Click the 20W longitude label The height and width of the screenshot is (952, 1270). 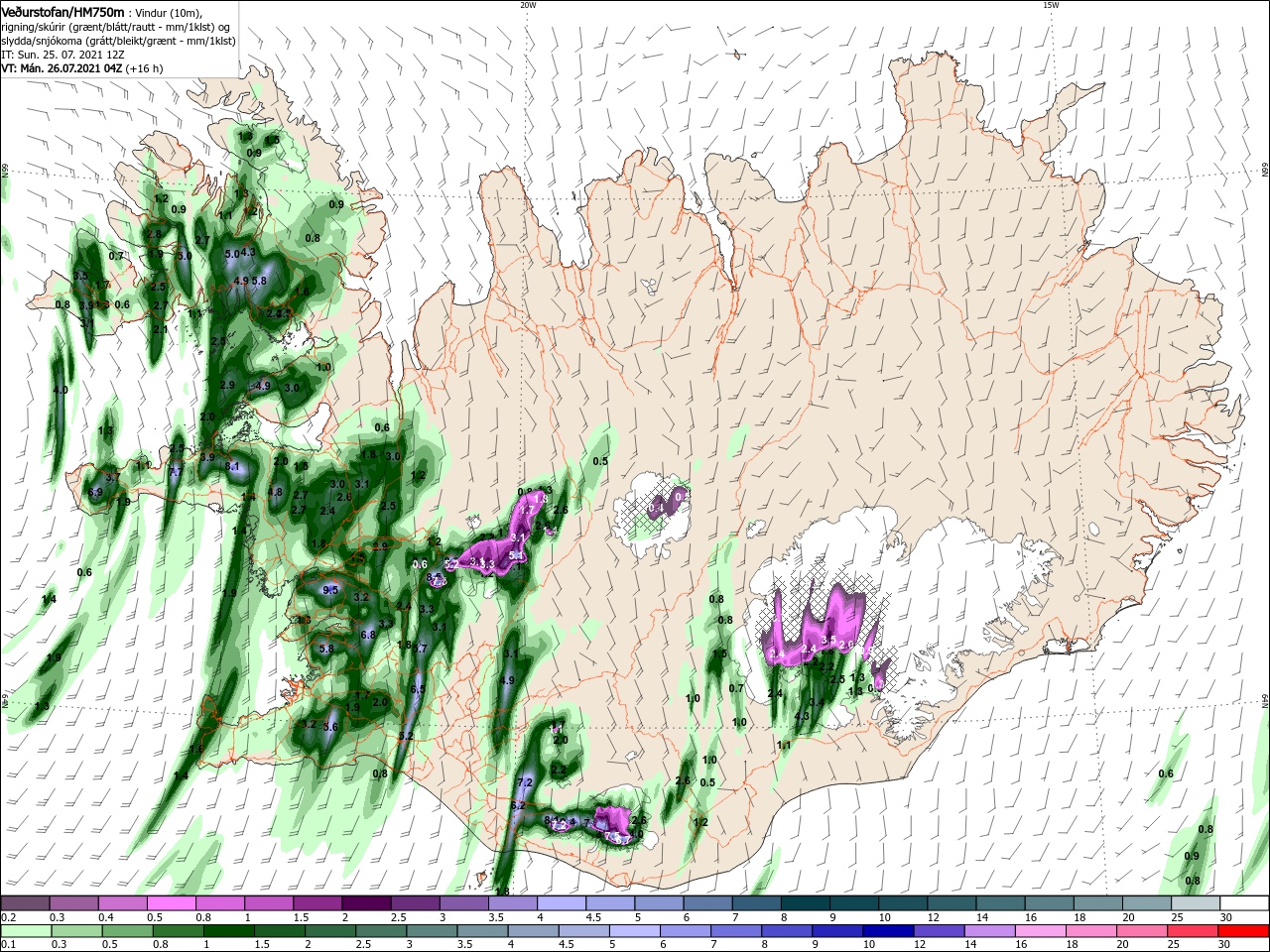click(528, 5)
